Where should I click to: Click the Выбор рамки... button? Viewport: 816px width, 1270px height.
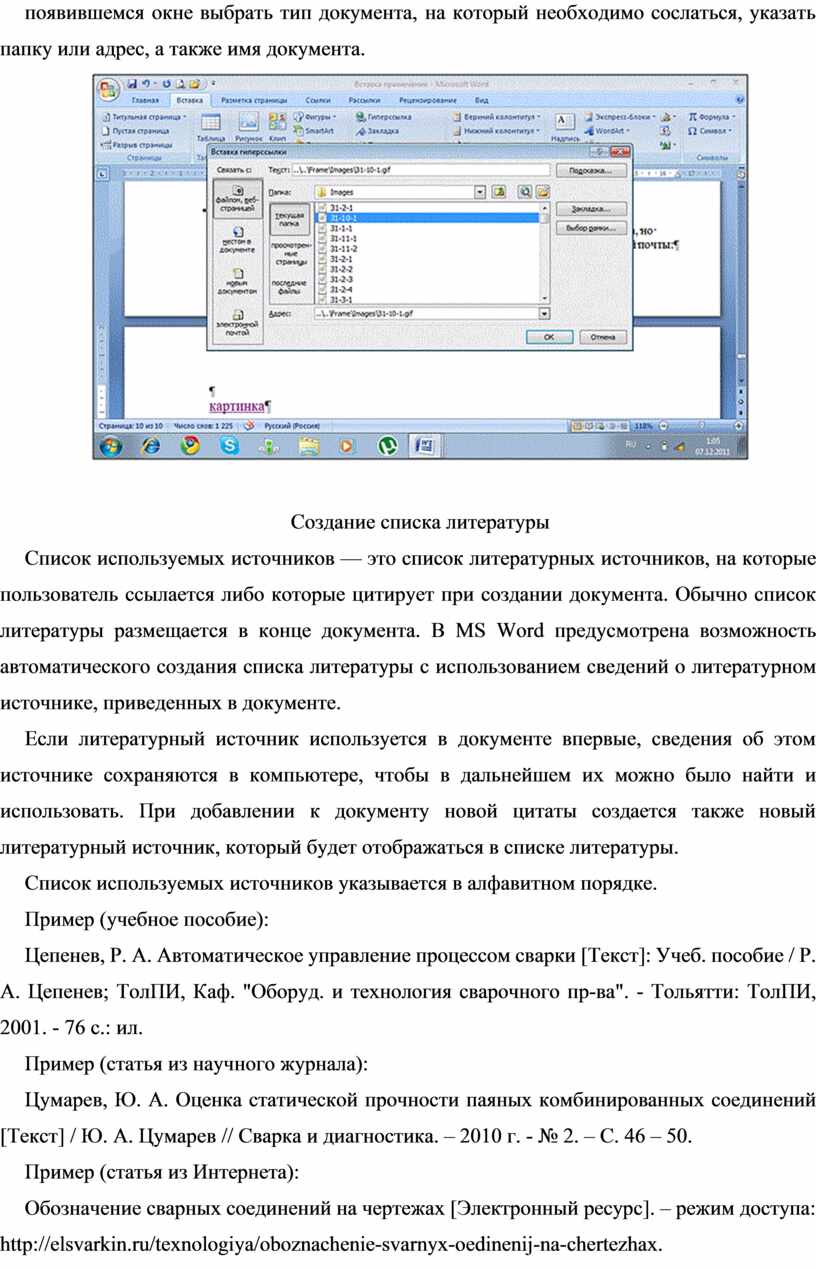coord(591,228)
